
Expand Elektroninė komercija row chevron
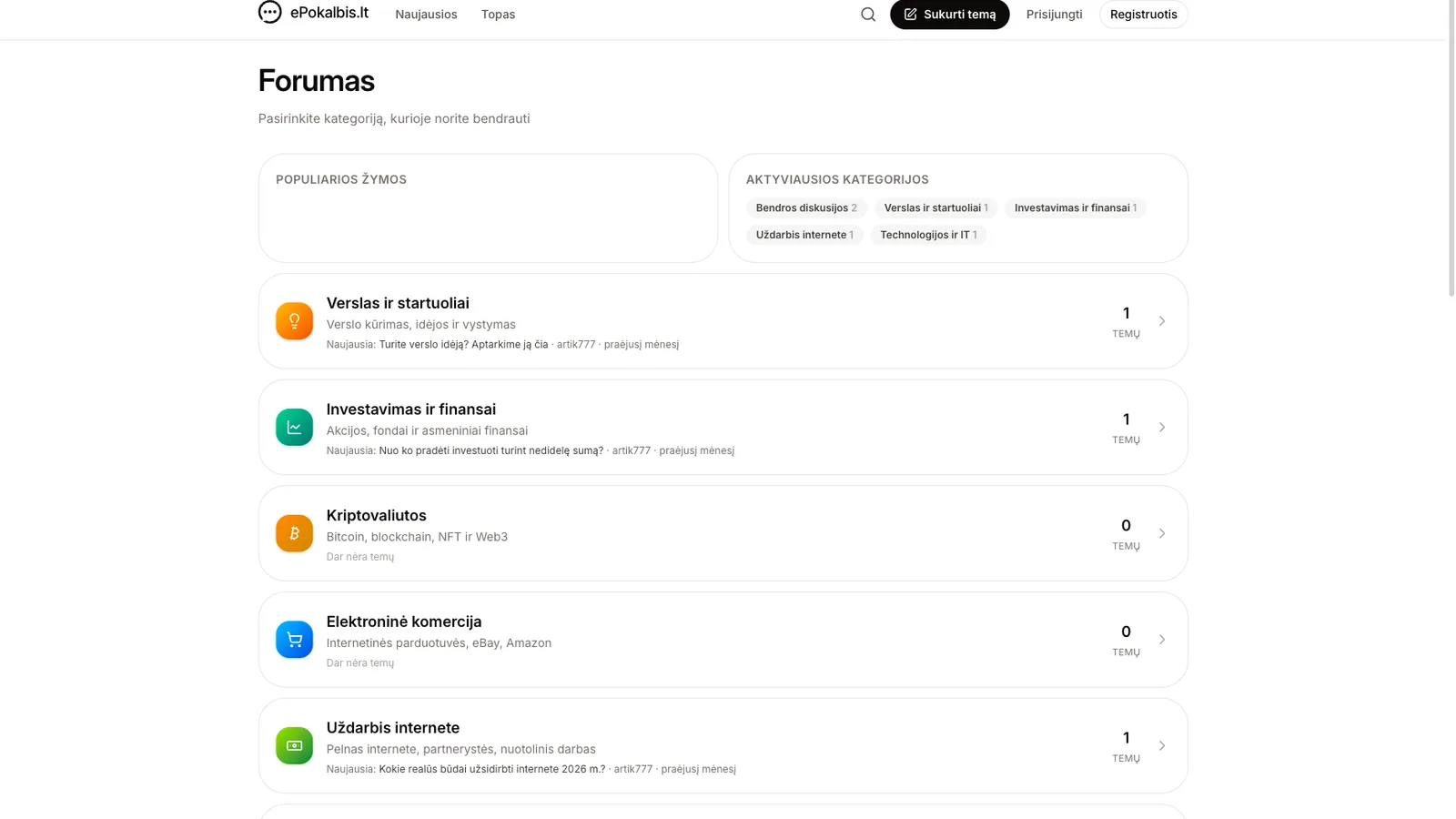[1162, 640]
